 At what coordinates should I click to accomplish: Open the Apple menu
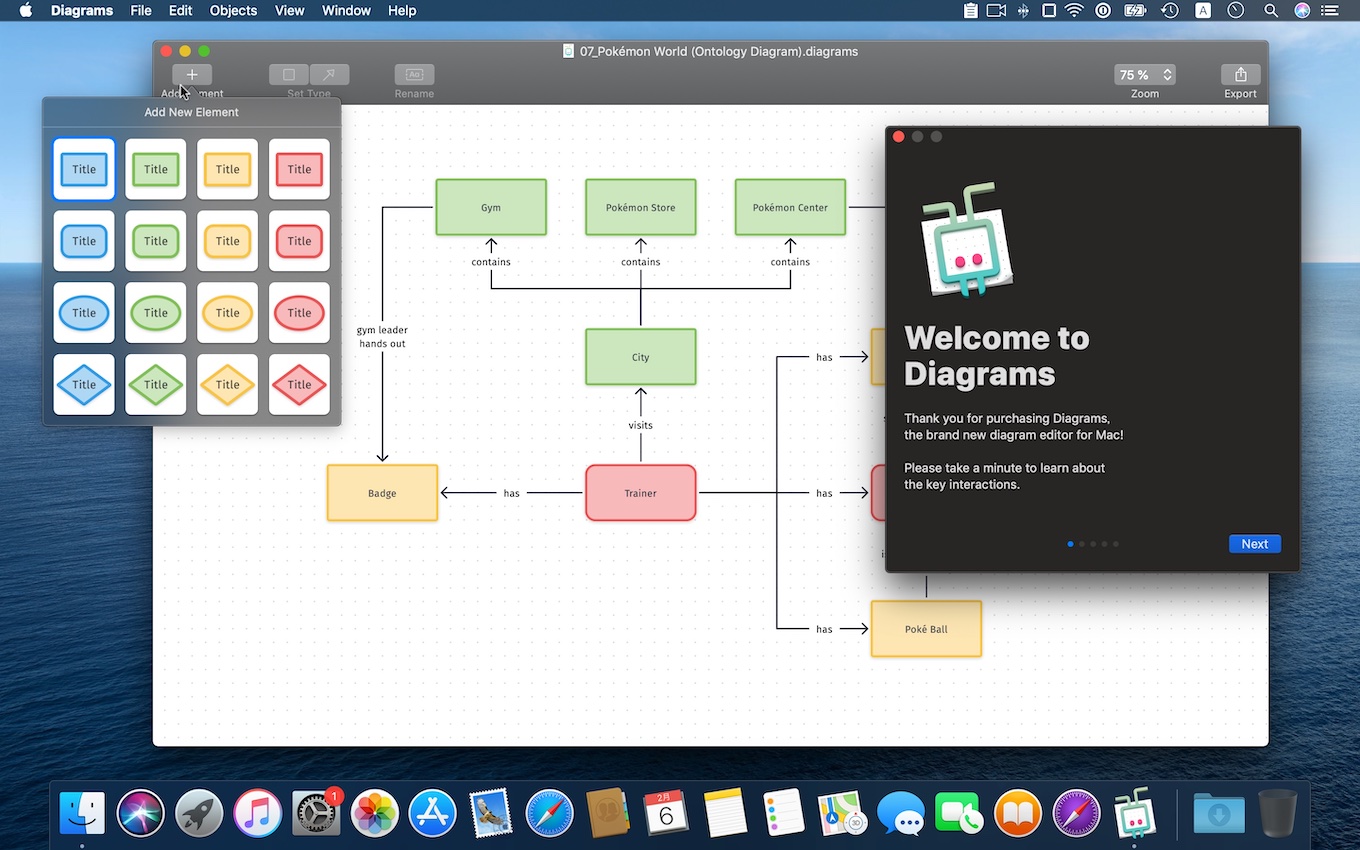tap(26, 10)
